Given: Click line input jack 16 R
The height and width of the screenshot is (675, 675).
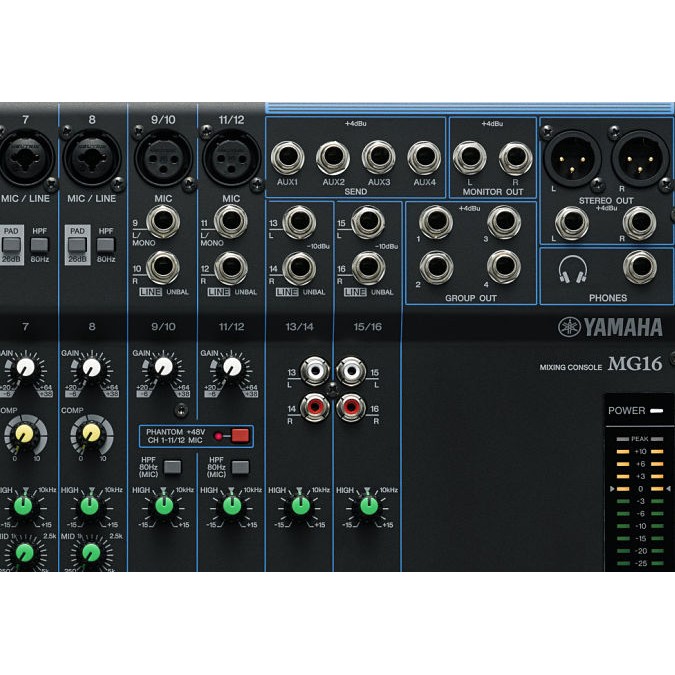Looking at the screenshot, I should click(368, 268).
